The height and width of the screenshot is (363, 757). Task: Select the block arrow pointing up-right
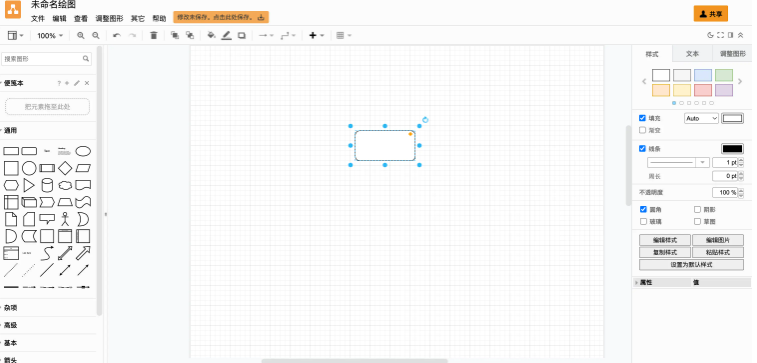click(83, 253)
